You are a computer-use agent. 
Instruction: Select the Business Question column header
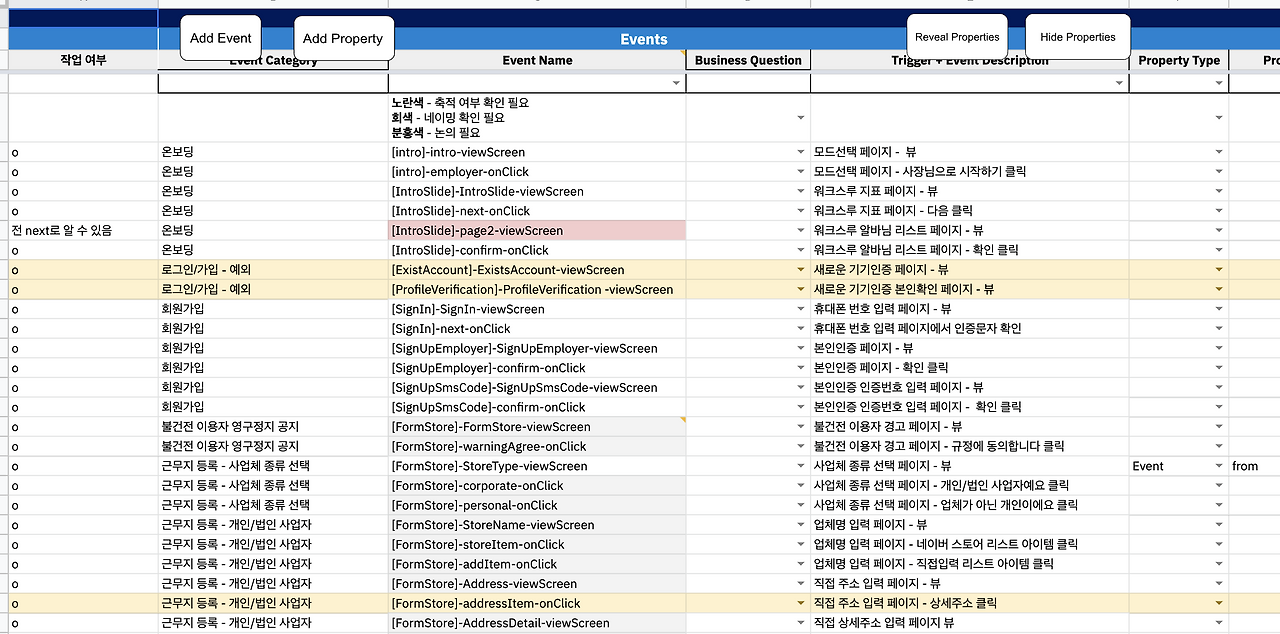click(748, 61)
